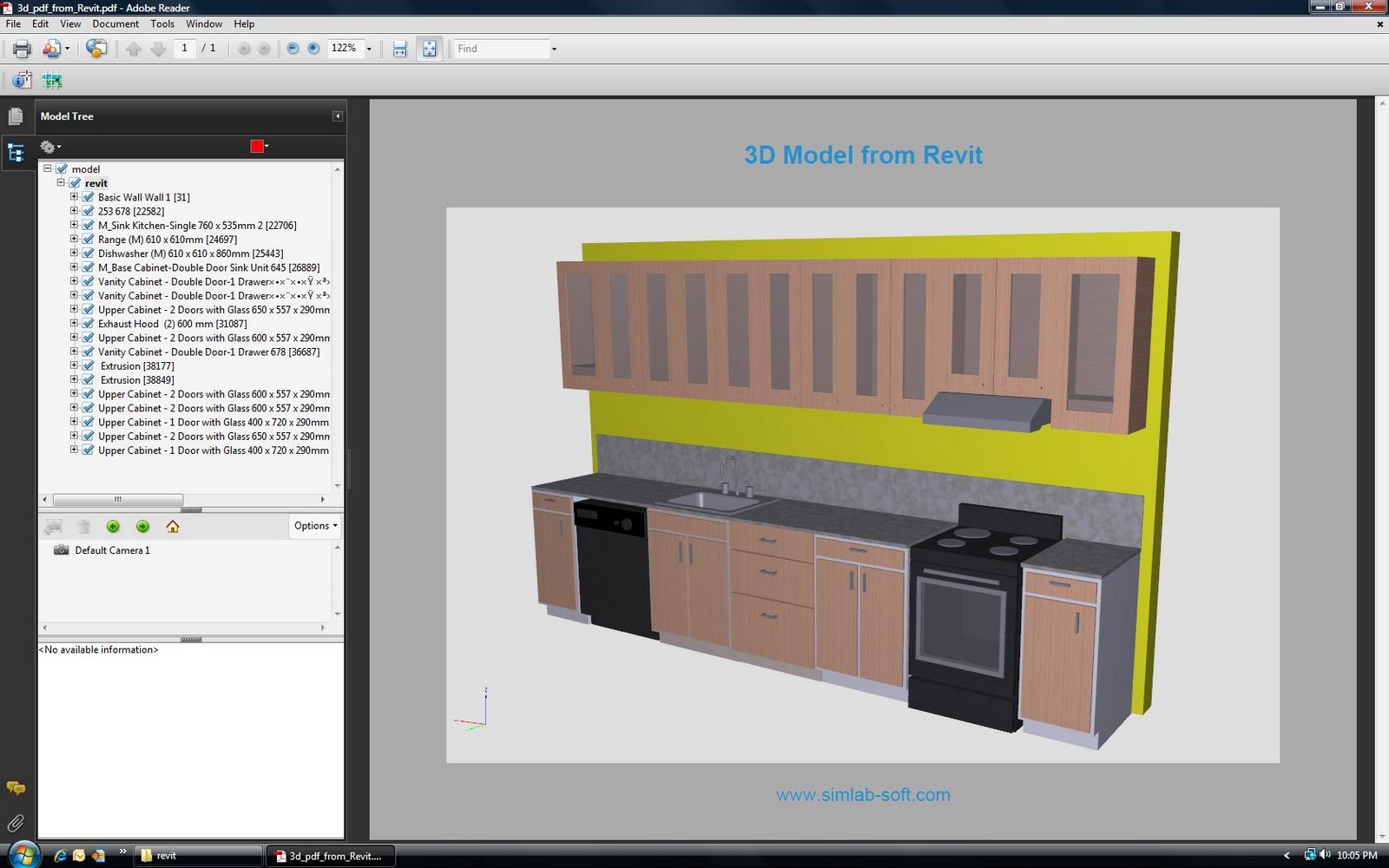The height and width of the screenshot is (868, 1389).
Task: Click the Print icon in toolbar
Action: 22,49
